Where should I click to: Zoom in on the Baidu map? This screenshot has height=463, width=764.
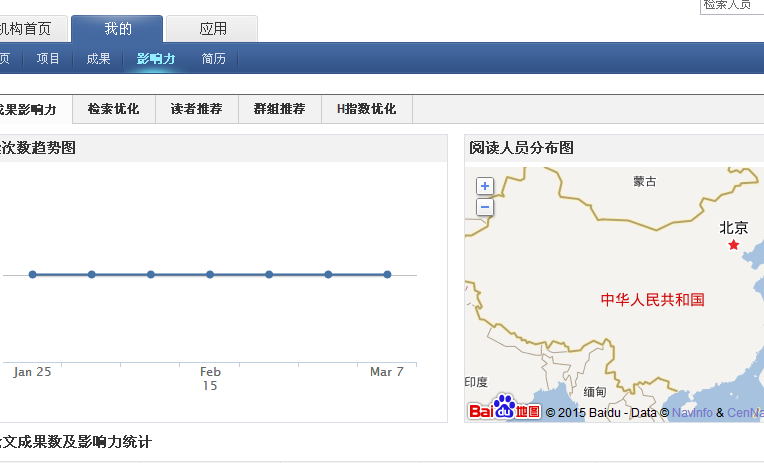(x=484, y=186)
